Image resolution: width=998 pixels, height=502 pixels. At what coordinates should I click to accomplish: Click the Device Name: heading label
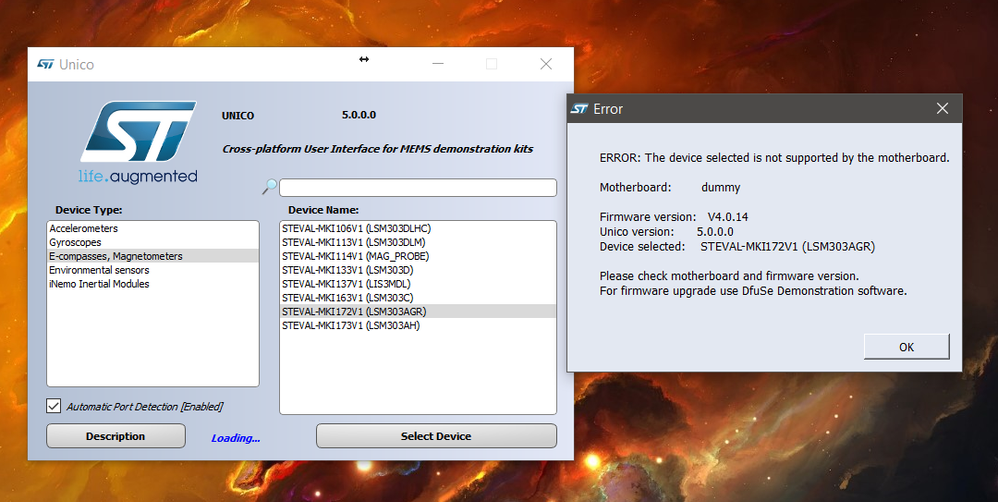tap(323, 210)
